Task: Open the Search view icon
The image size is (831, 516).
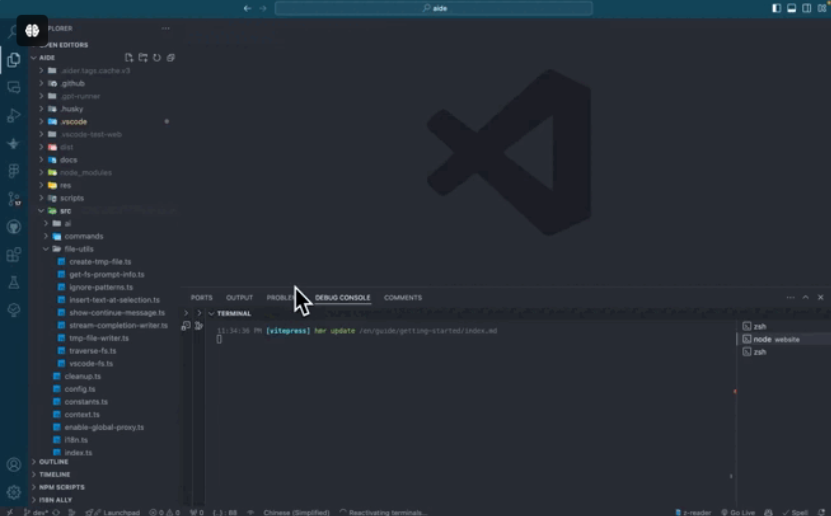Action: tap(12, 32)
